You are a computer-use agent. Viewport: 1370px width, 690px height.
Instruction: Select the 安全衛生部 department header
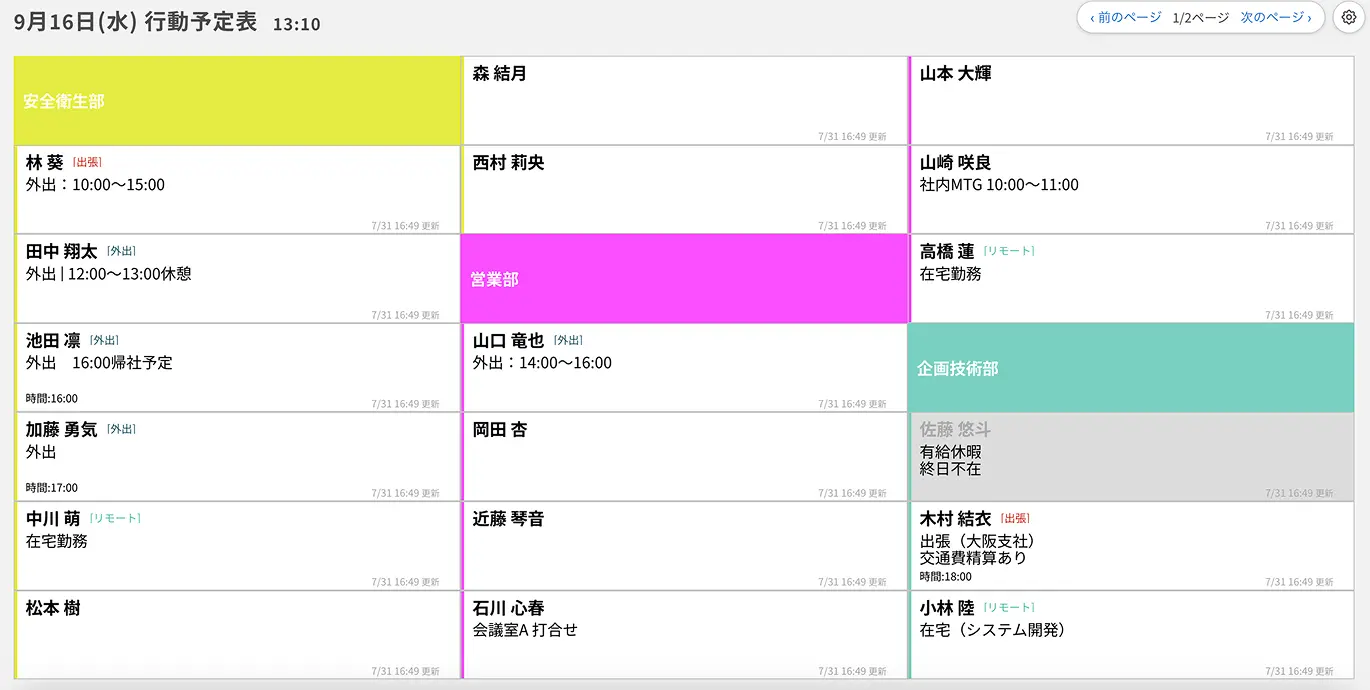pos(238,101)
